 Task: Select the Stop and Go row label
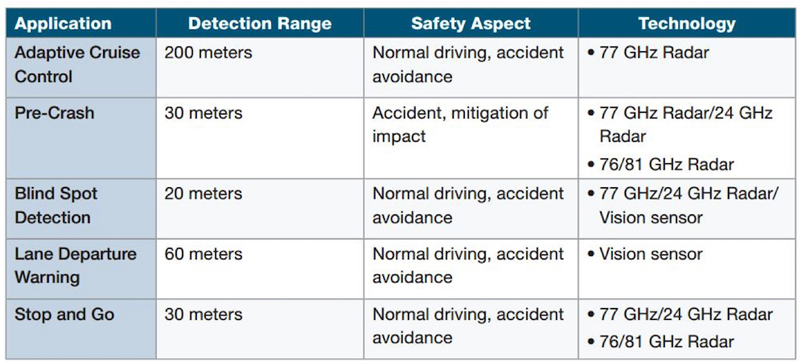click(x=64, y=314)
